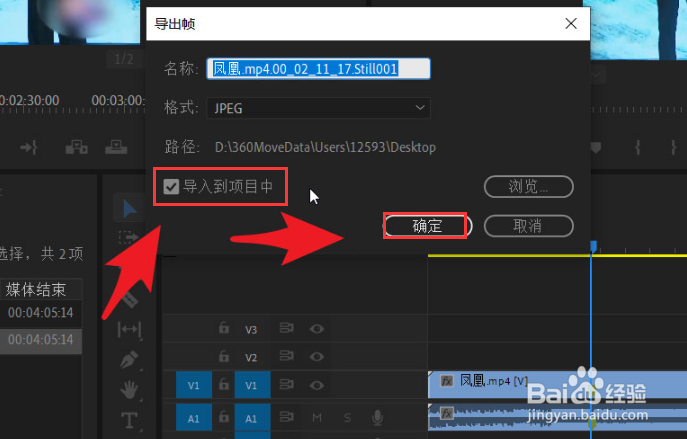The height and width of the screenshot is (439, 687).
Task: Click the 取消 button
Action: [x=529, y=226]
